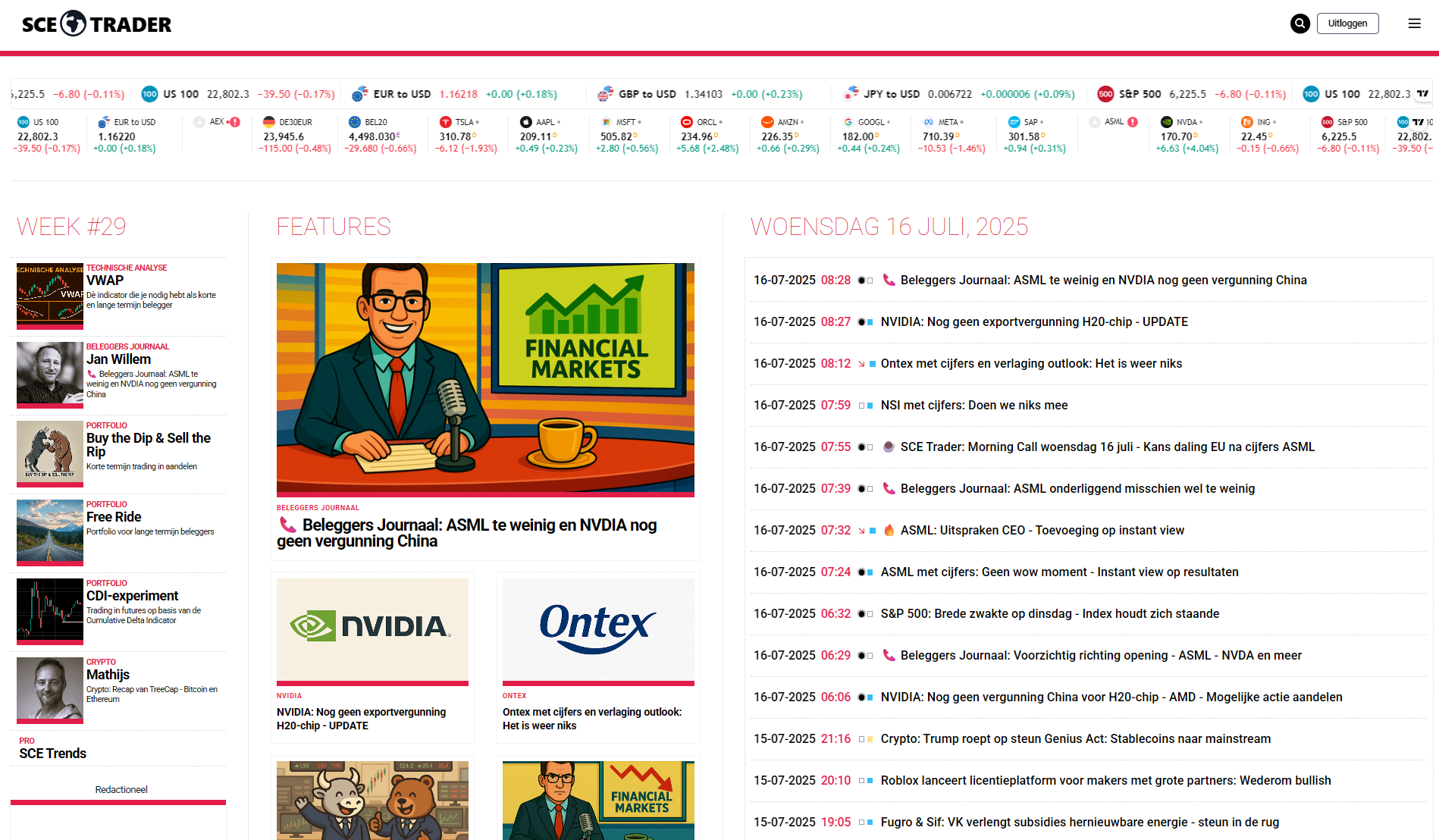Click the down-arrow icon on 08:12 Ontex row
The height and width of the screenshot is (840, 1439).
[861, 364]
